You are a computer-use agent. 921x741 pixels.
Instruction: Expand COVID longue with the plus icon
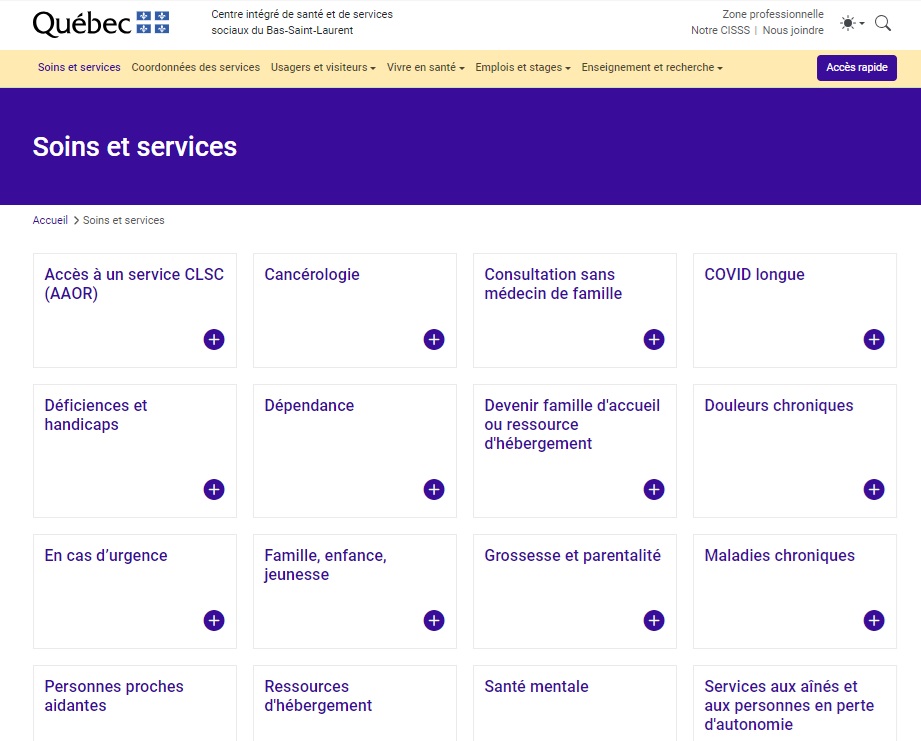click(x=873, y=339)
